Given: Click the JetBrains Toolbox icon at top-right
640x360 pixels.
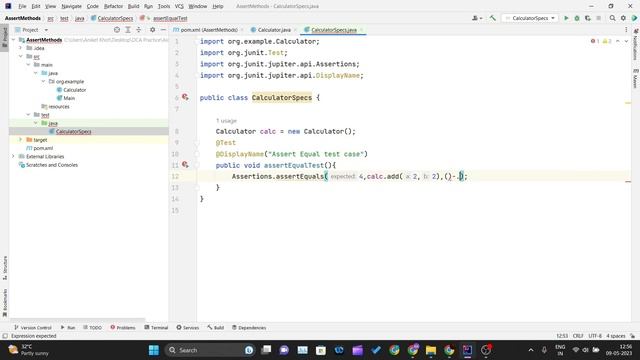Looking at the screenshot, I should coord(634,18).
